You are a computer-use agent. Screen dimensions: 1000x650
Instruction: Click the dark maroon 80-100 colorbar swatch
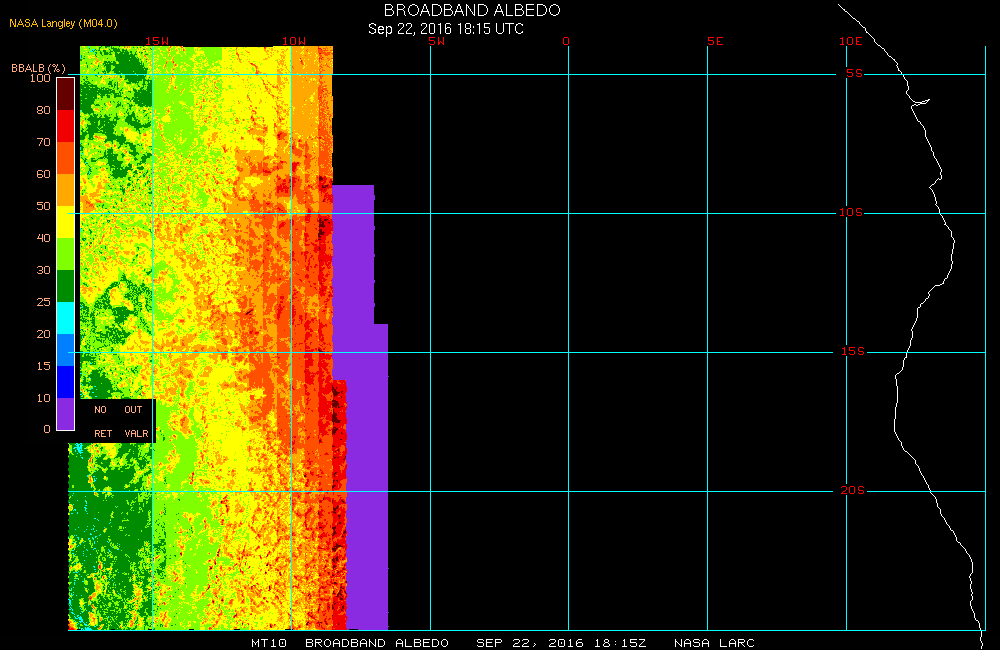65,93
